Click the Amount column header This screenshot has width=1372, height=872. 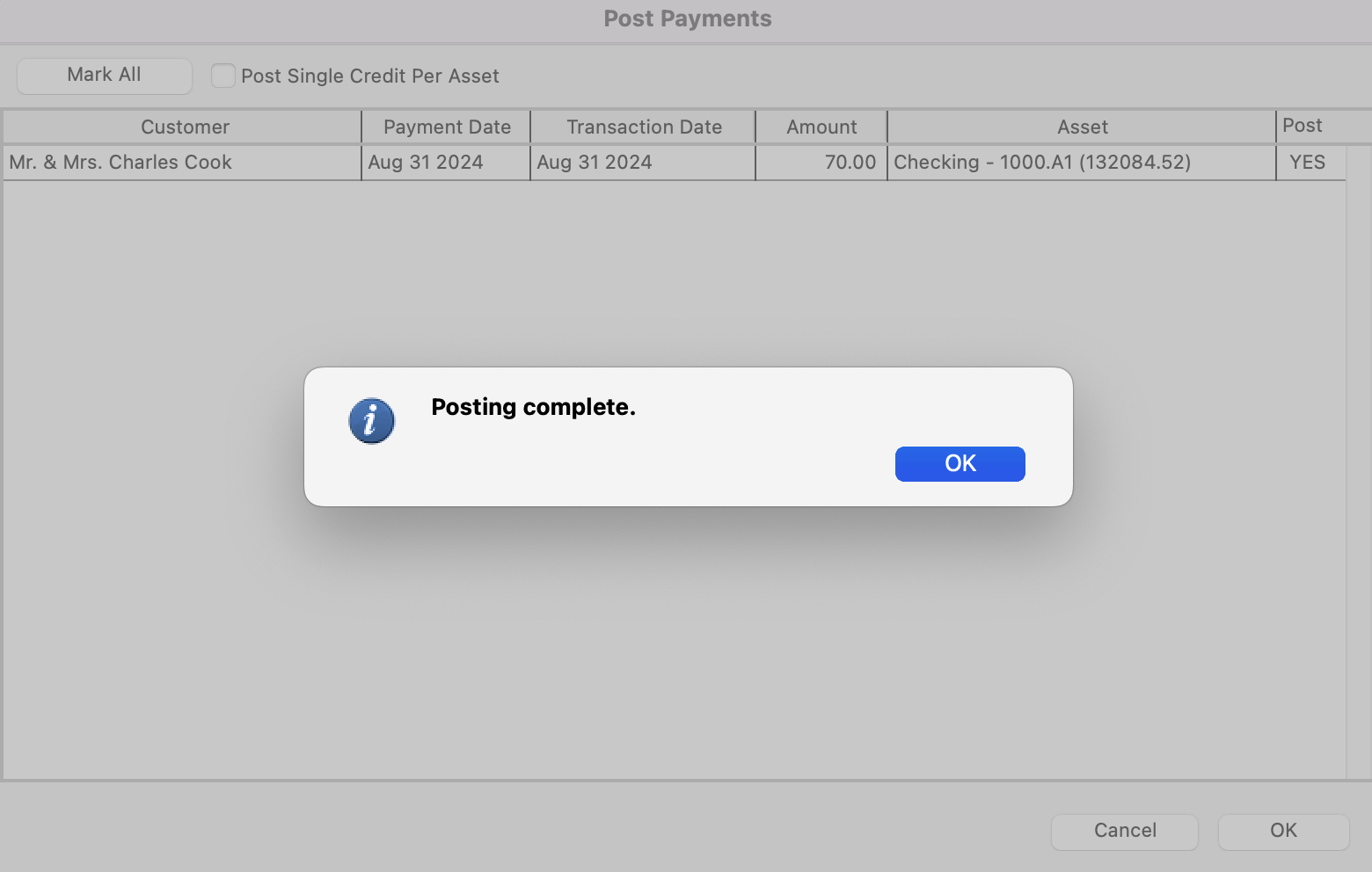pyautogui.click(x=821, y=127)
